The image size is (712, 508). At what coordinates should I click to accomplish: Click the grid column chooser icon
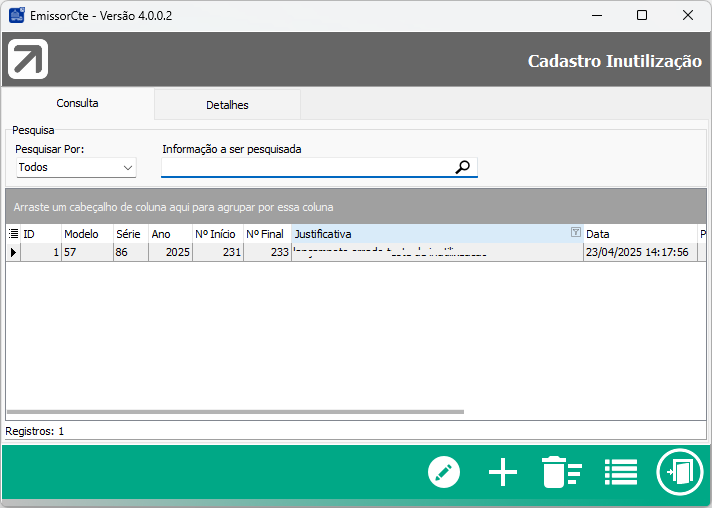[13, 234]
